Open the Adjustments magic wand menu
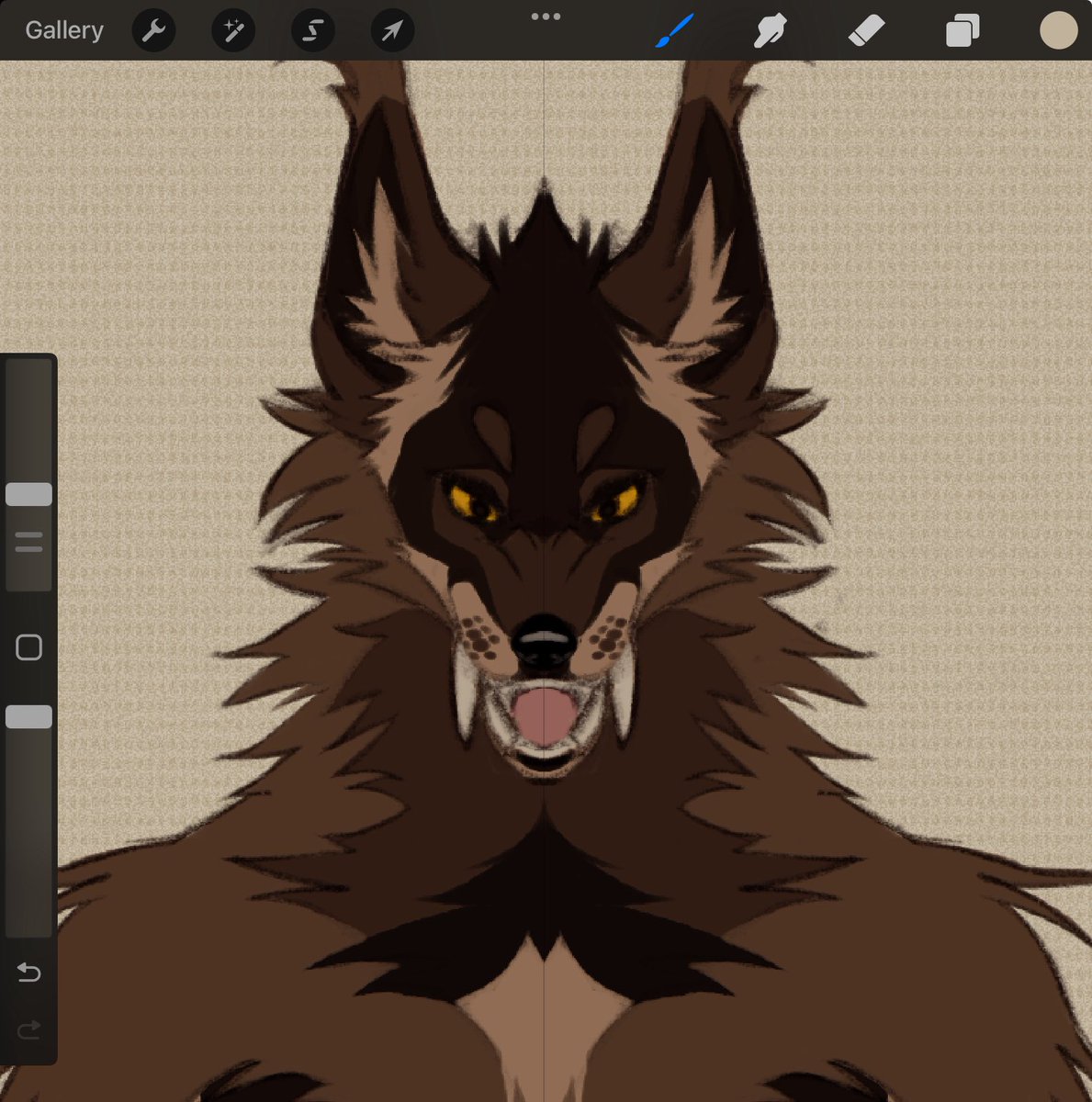 (x=233, y=30)
